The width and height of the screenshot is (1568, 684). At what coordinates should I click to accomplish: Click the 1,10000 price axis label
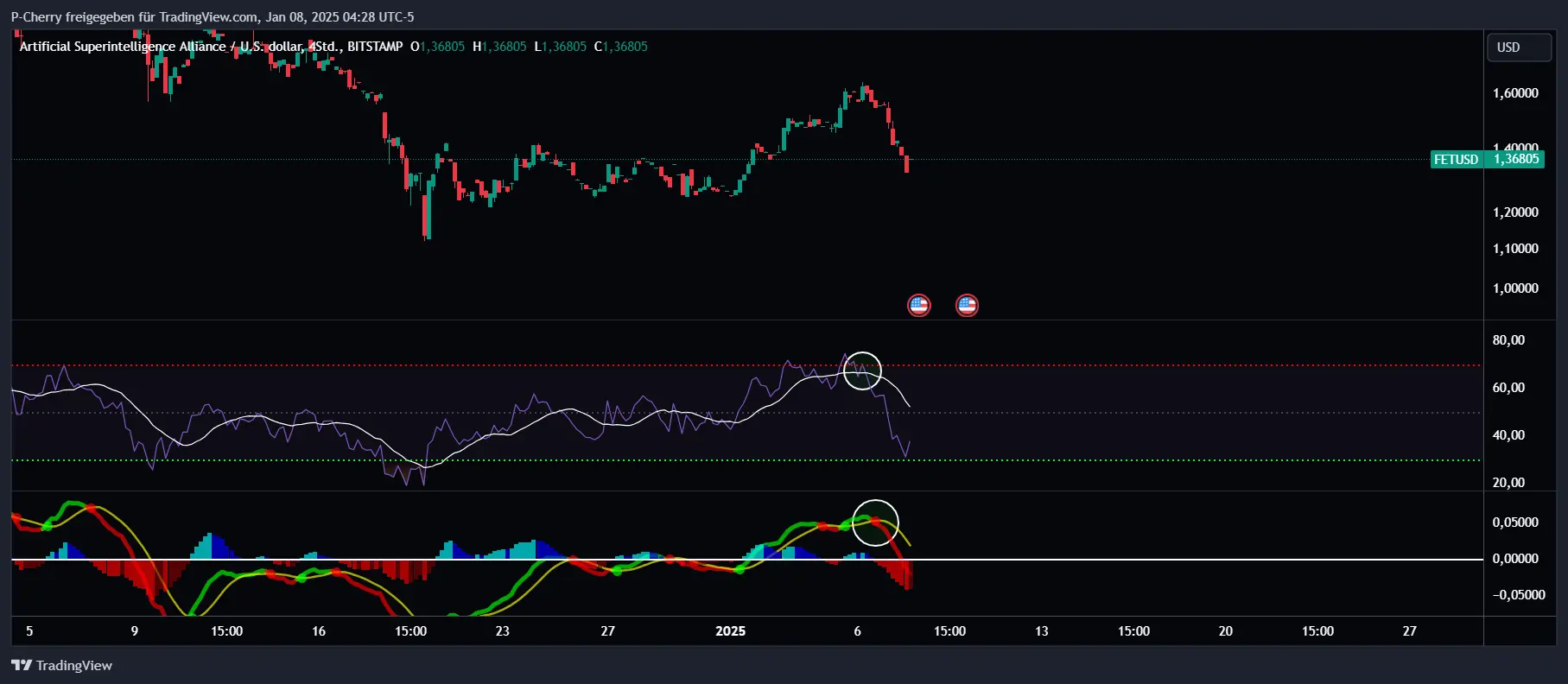coord(1515,249)
